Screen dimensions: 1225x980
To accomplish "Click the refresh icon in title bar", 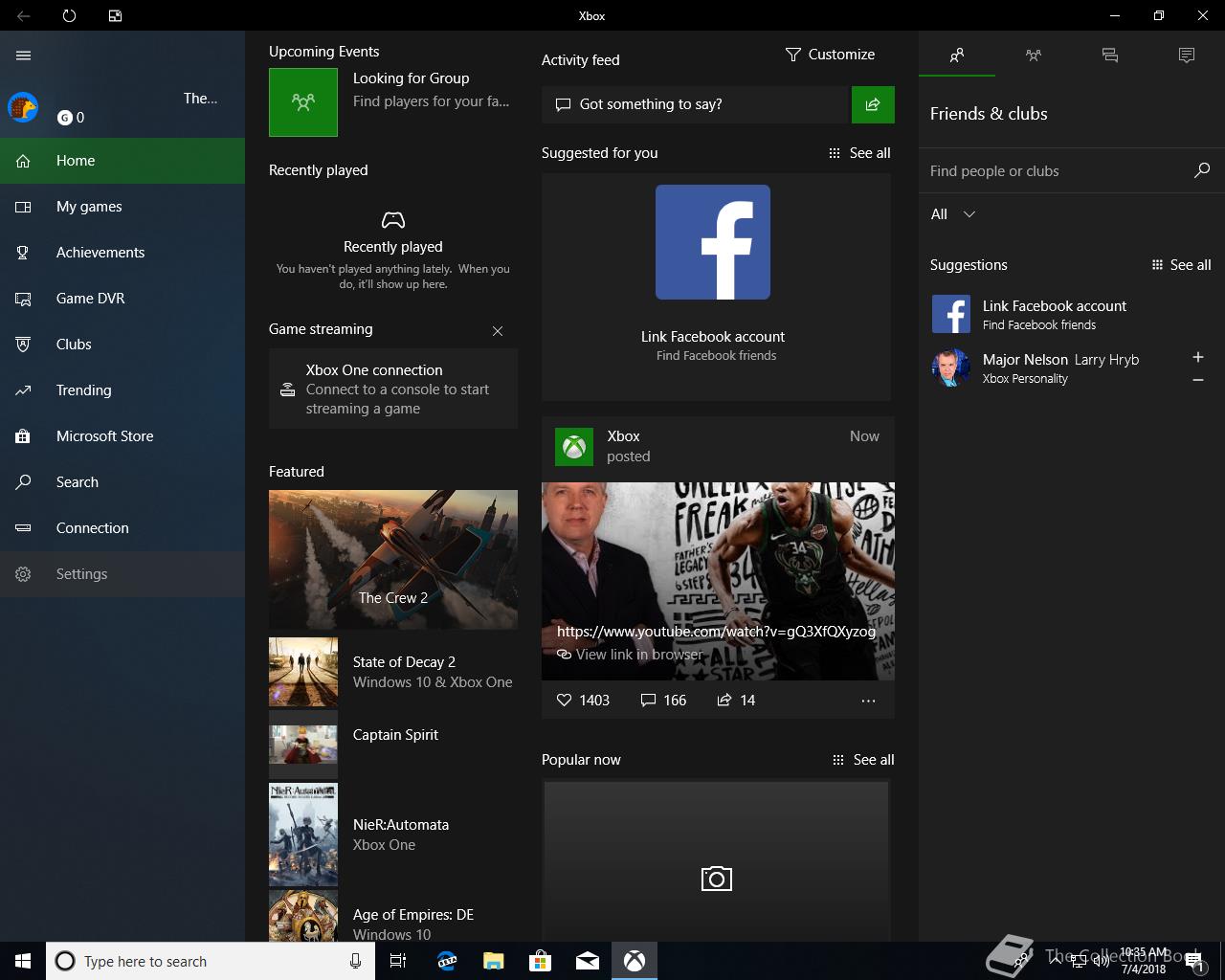I will click(x=69, y=15).
